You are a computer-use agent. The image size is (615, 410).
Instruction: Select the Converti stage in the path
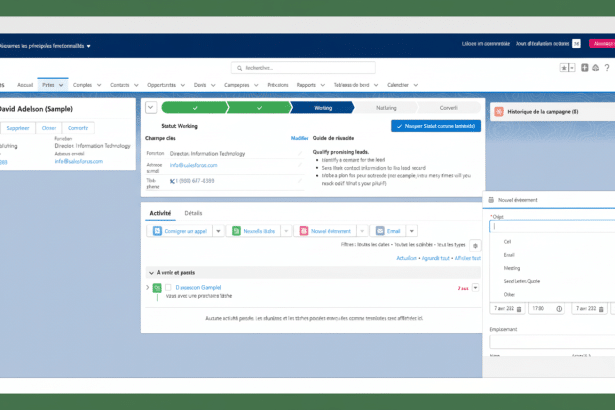coord(448,108)
